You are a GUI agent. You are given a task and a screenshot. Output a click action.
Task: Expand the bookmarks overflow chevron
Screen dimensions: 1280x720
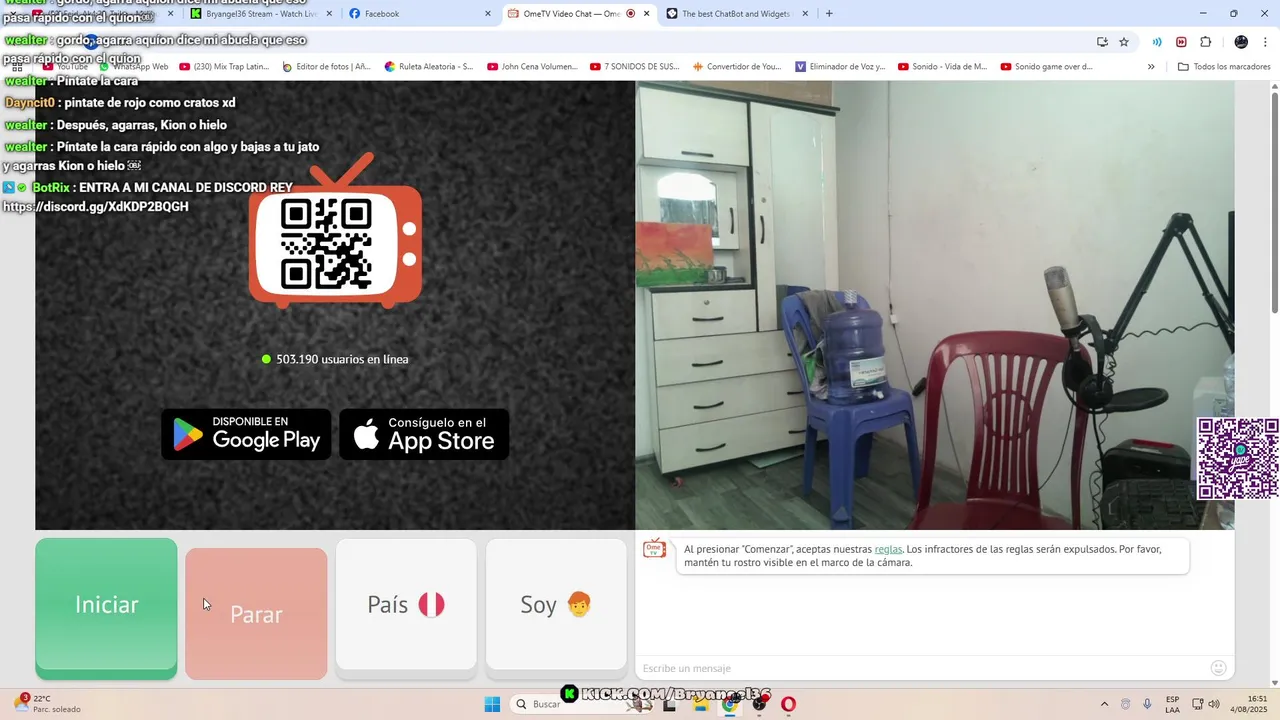pyautogui.click(x=1151, y=67)
